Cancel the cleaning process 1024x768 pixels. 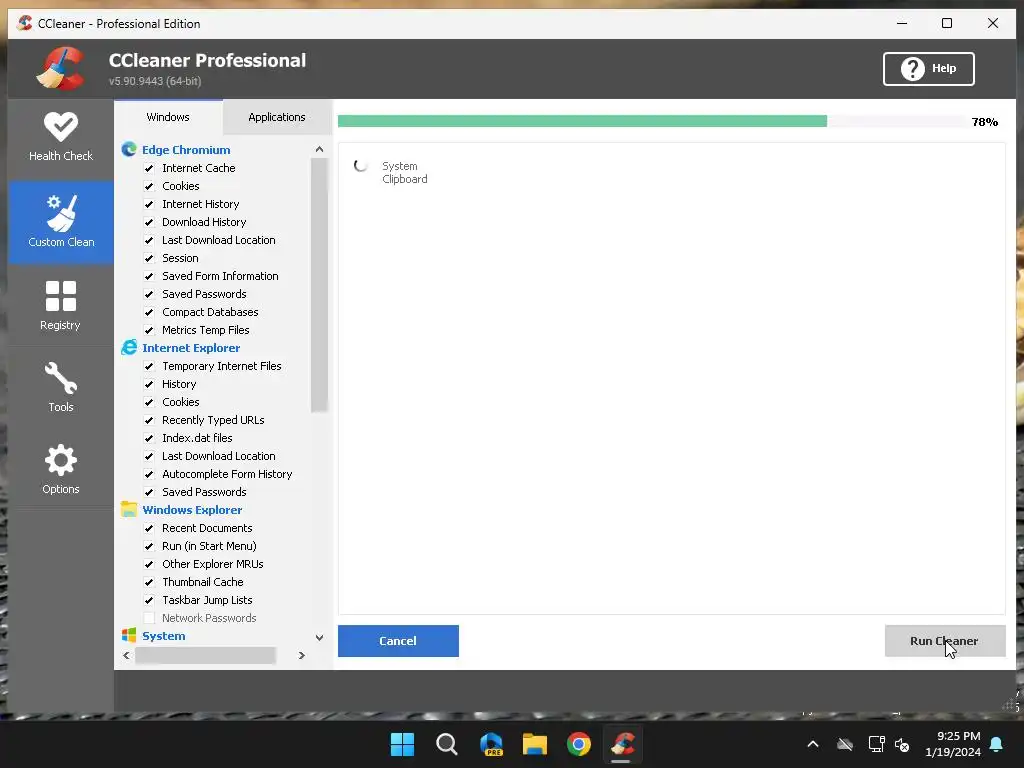tap(398, 641)
